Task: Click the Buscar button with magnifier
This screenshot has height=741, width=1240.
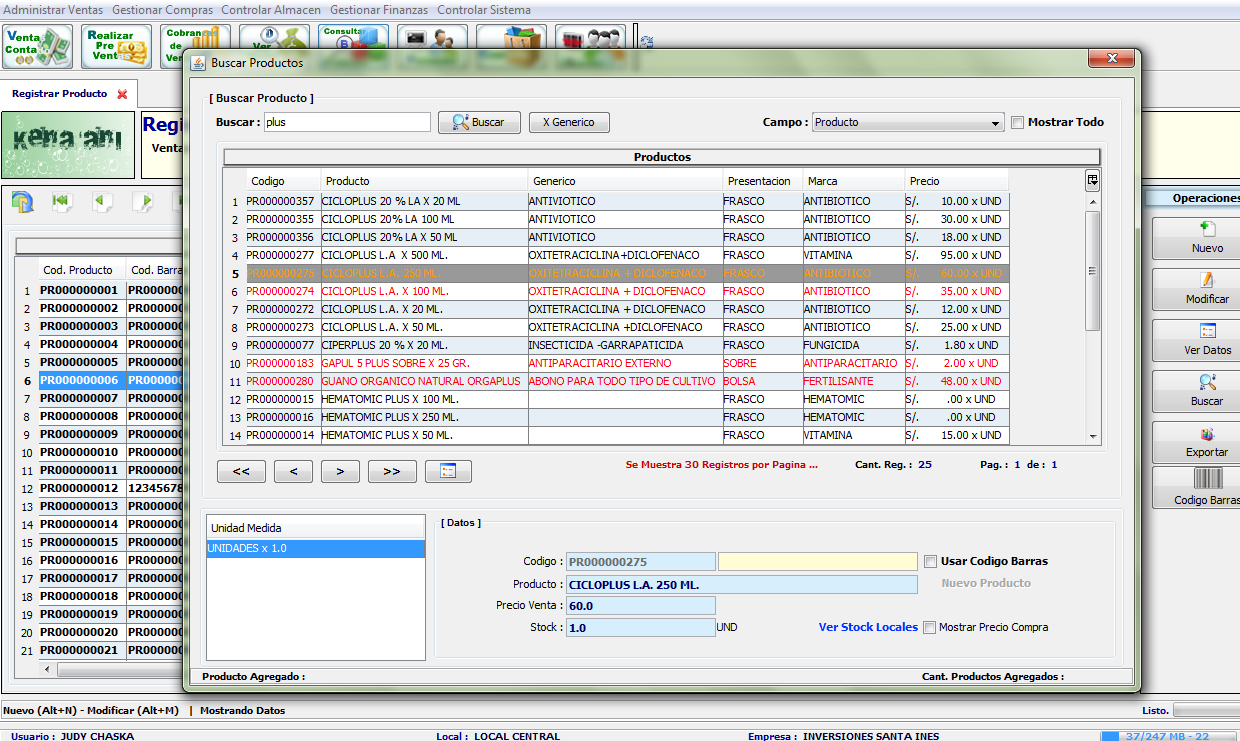Action: point(479,122)
